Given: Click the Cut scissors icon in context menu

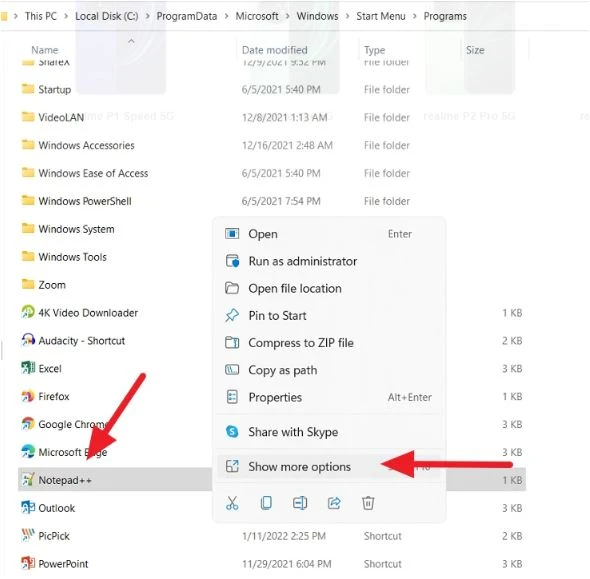Looking at the screenshot, I should tap(232, 503).
